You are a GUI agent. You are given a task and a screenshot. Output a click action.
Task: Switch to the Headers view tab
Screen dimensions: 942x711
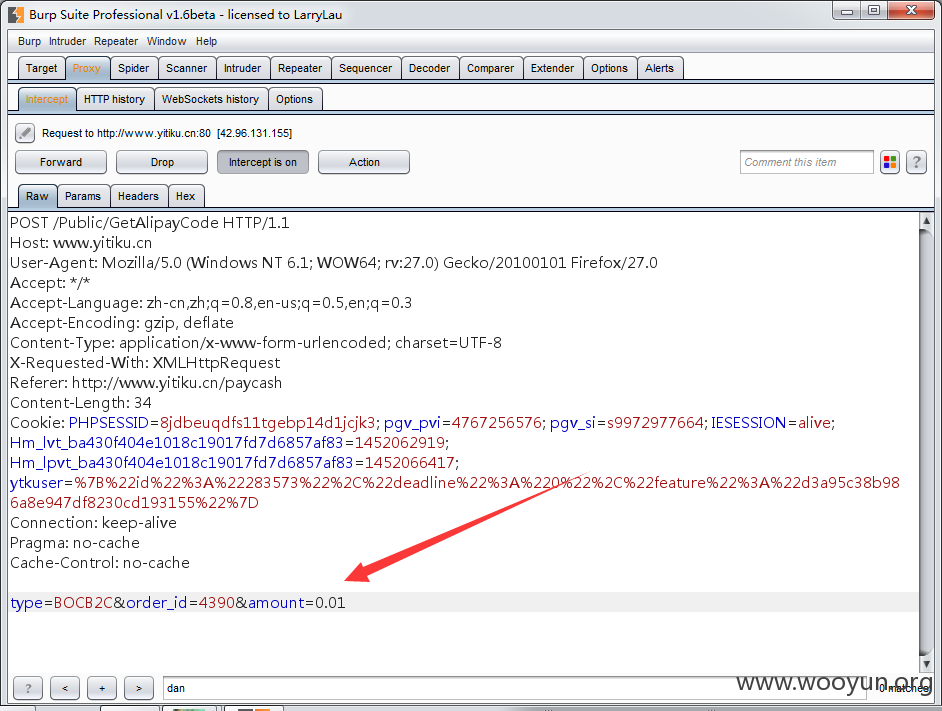(x=138, y=197)
